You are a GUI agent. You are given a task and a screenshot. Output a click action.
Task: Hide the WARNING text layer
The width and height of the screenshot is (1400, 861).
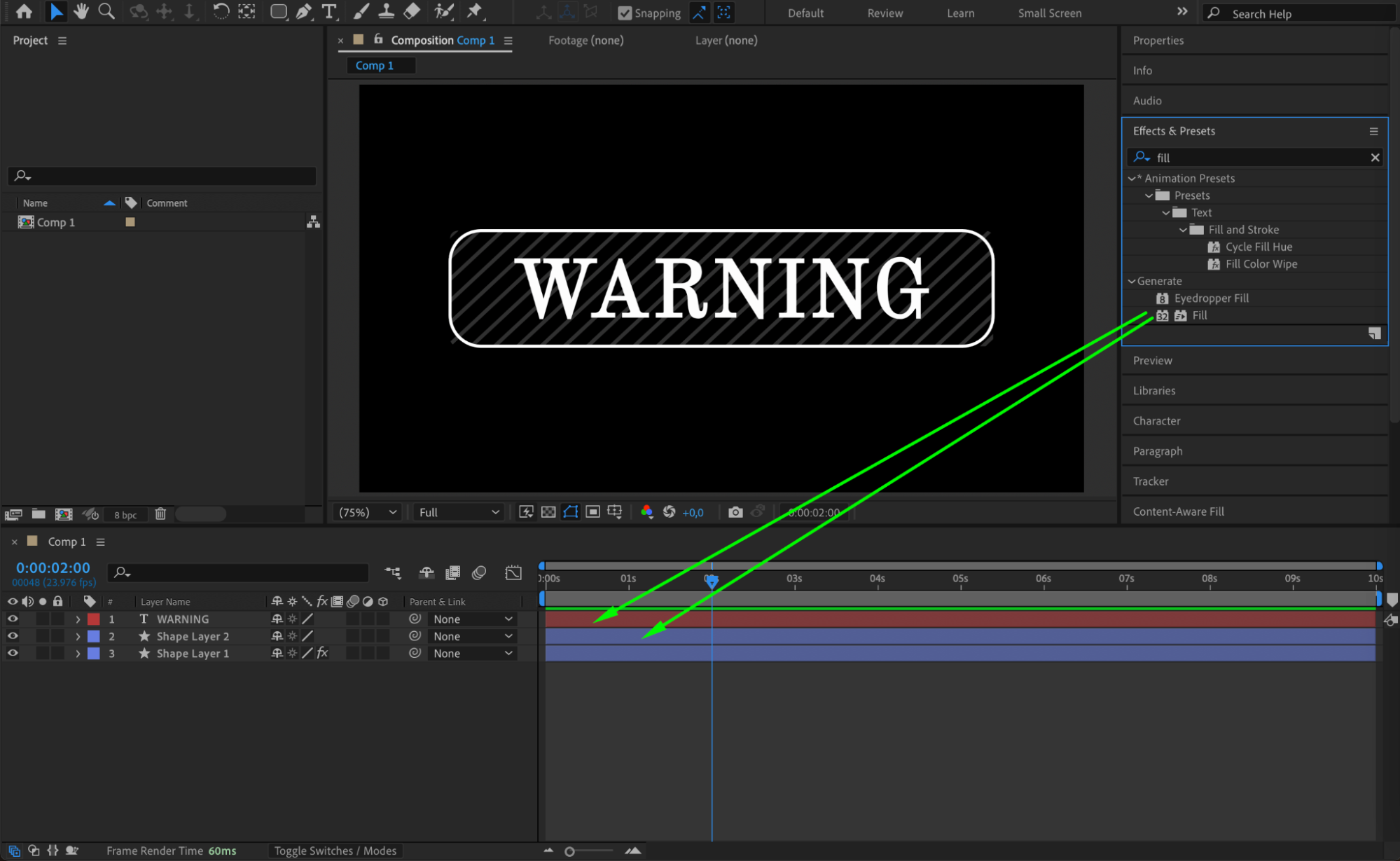tap(12, 619)
